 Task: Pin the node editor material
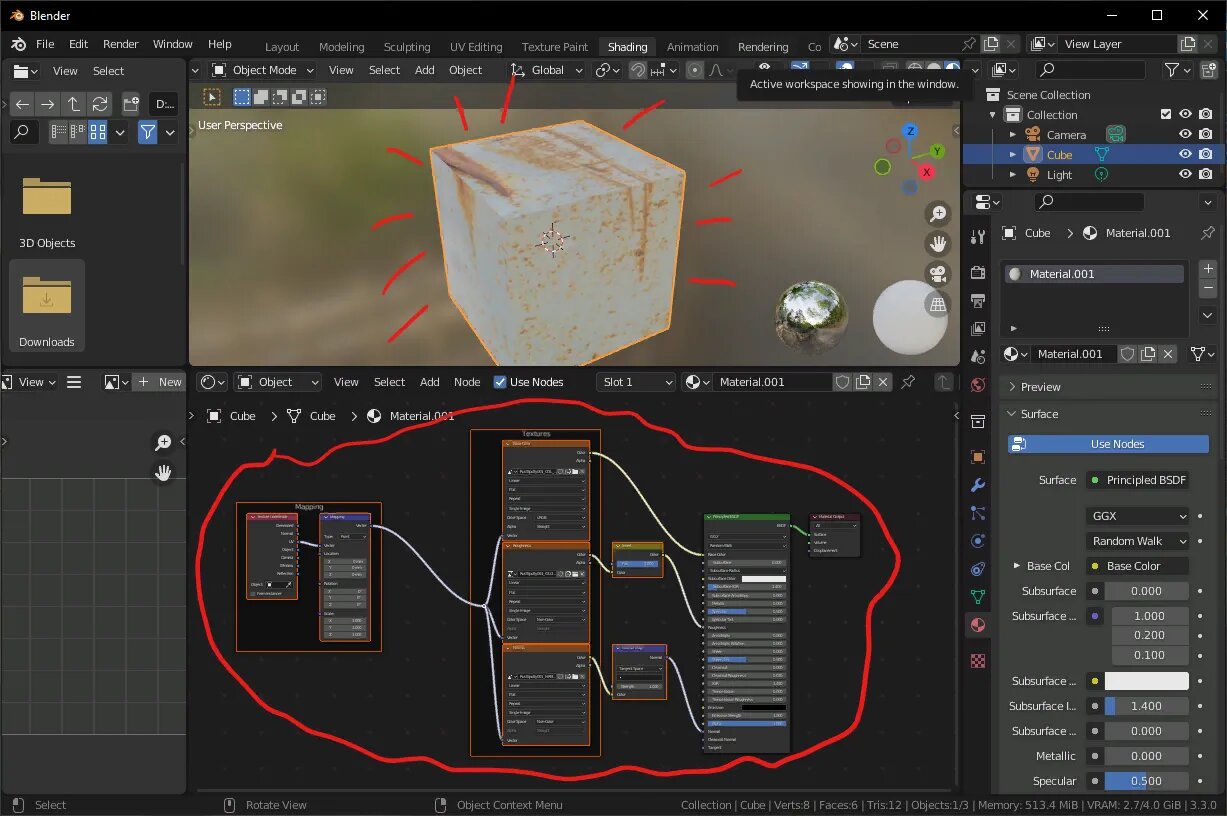(908, 382)
